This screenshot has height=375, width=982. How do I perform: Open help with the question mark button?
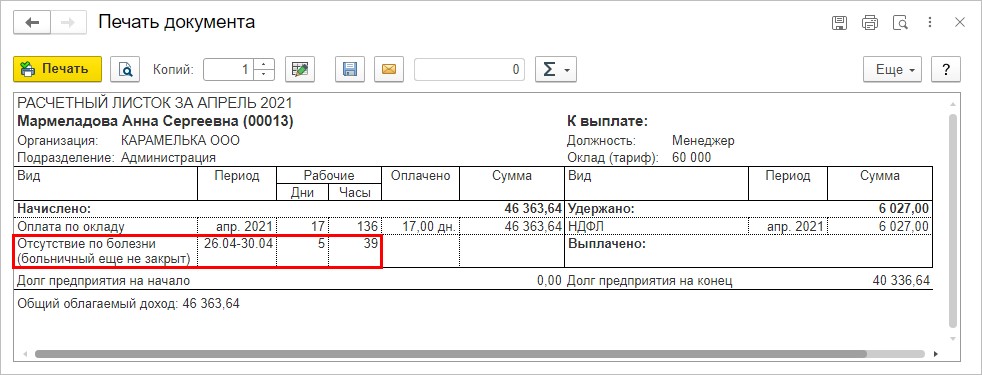coord(946,69)
